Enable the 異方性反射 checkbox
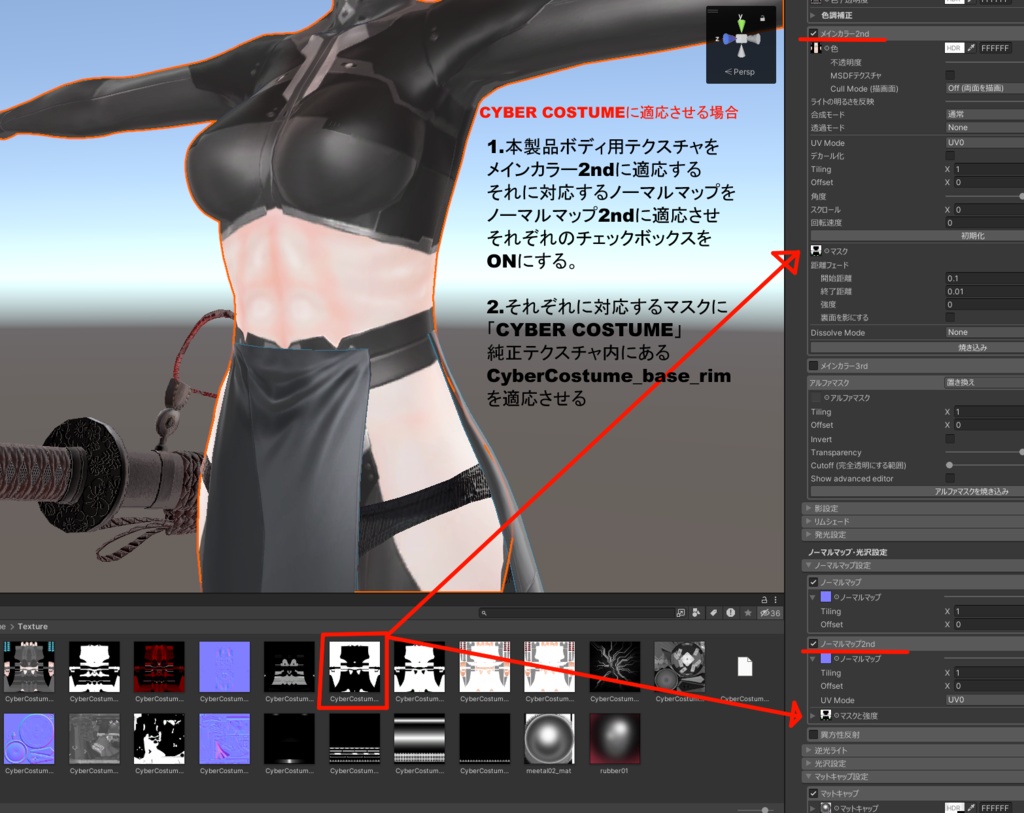The width and height of the screenshot is (1024, 813). point(813,734)
